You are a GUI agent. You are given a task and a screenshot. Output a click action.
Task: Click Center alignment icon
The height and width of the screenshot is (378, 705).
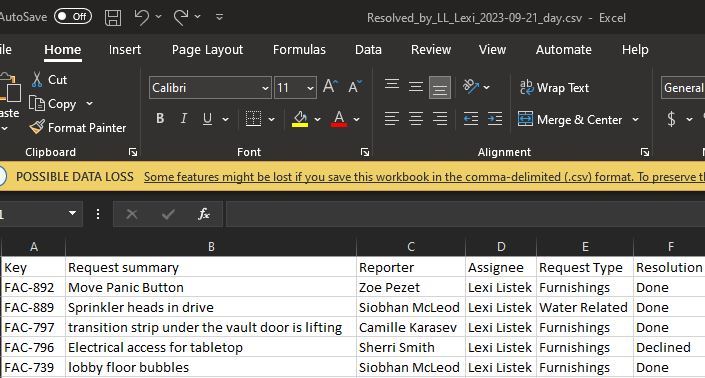coord(416,119)
